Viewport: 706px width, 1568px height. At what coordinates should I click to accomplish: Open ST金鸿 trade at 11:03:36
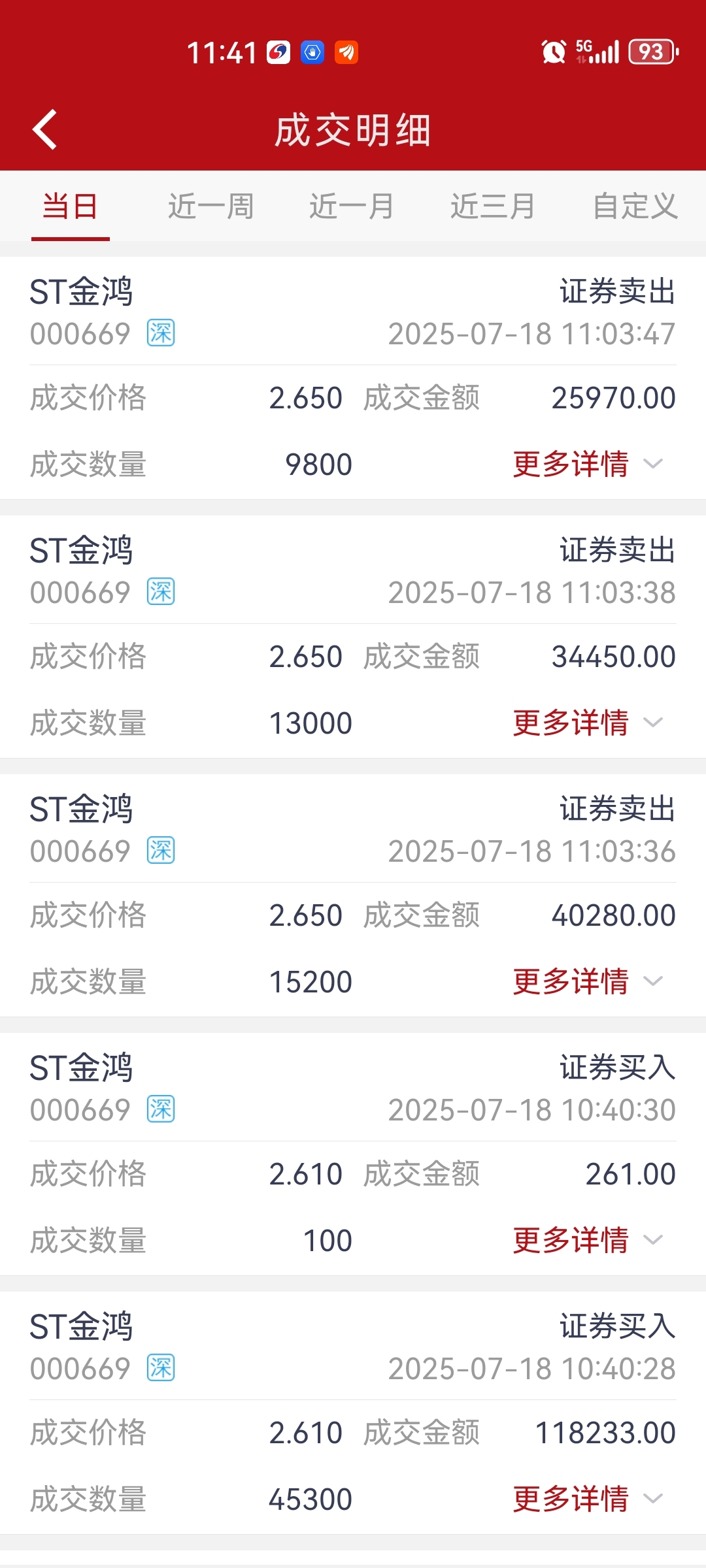(353, 895)
